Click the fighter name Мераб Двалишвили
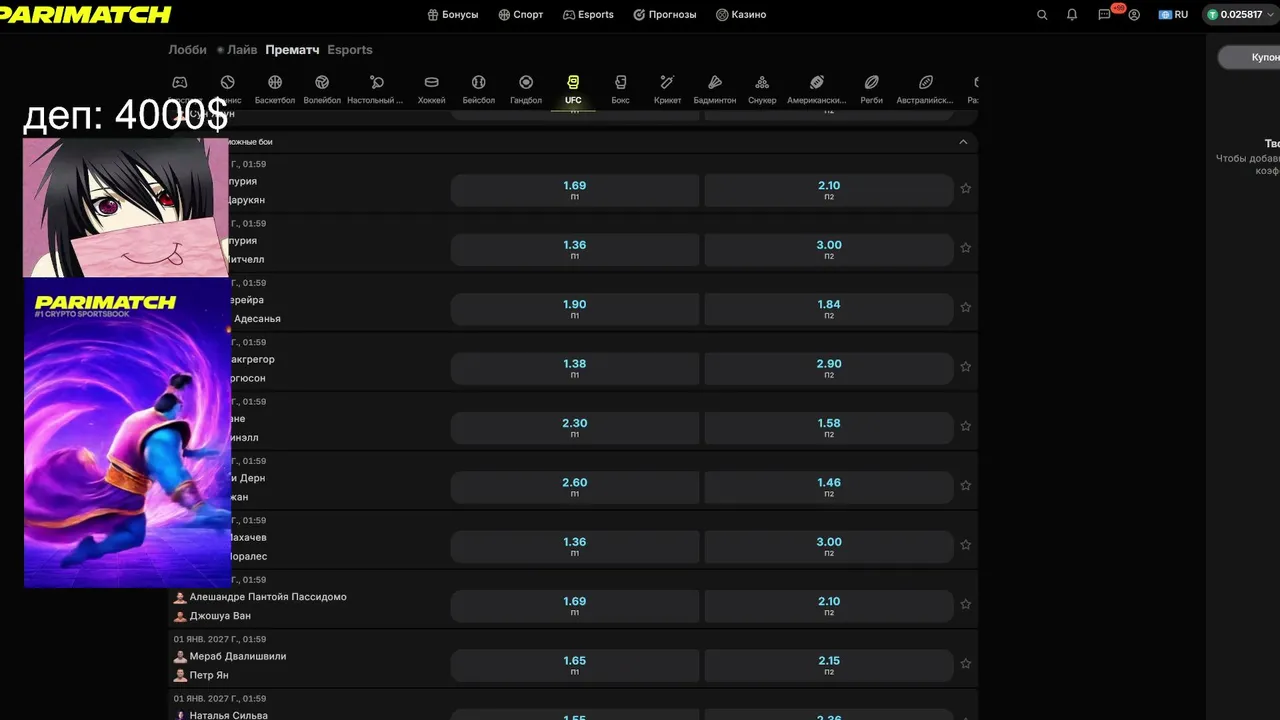The image size is (1280, 720). pos(238,657)
